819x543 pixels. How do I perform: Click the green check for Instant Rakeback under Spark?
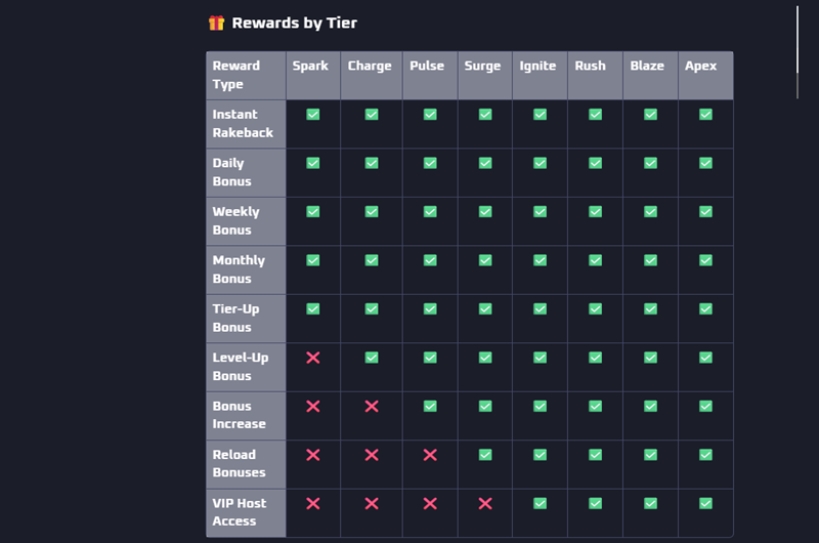pyautogui.click(x=313, y=115)
